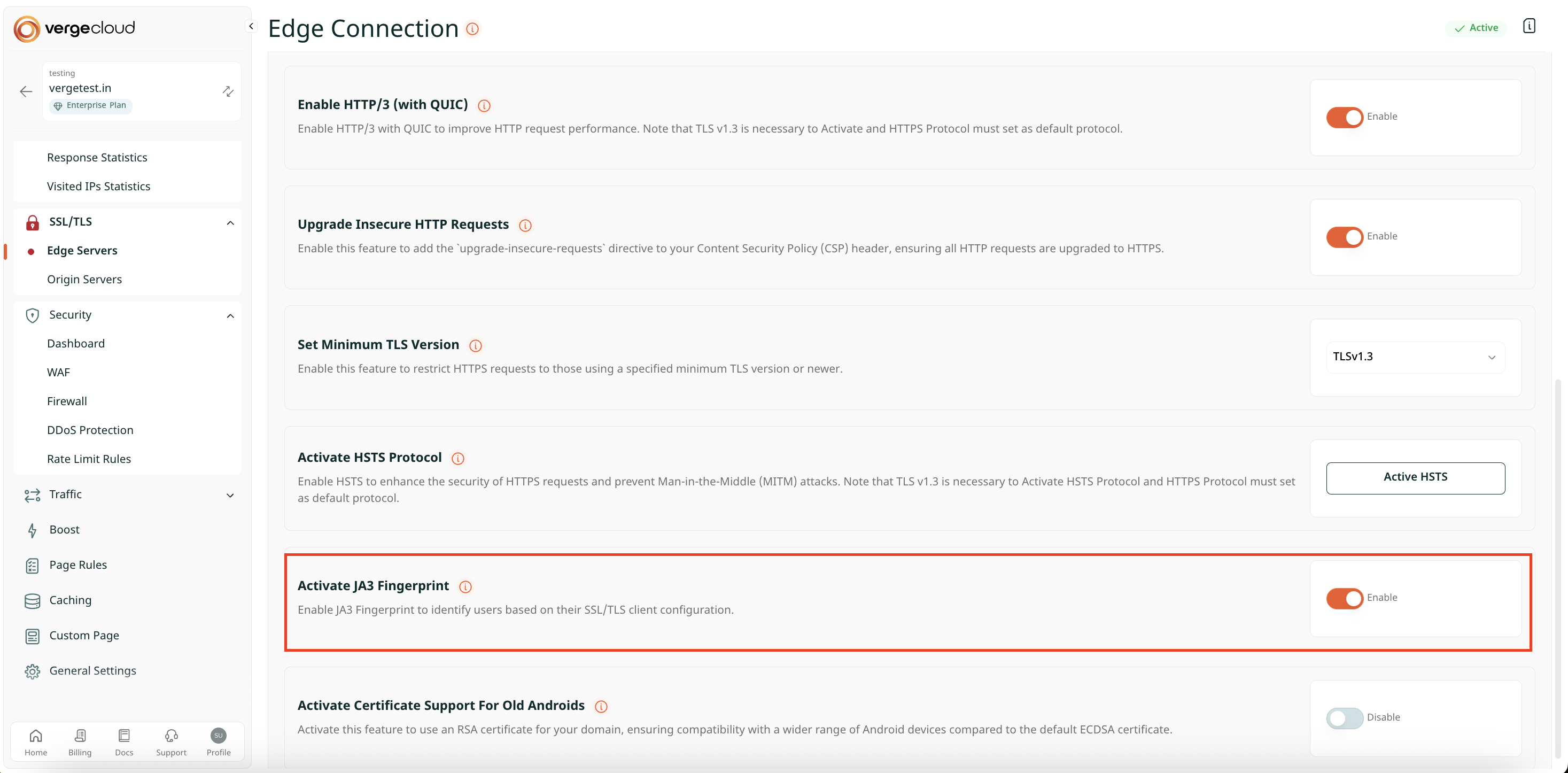Click the back arrow beside vergetest.in
This screenshot has height=773, width=1568.
[26, 91]
